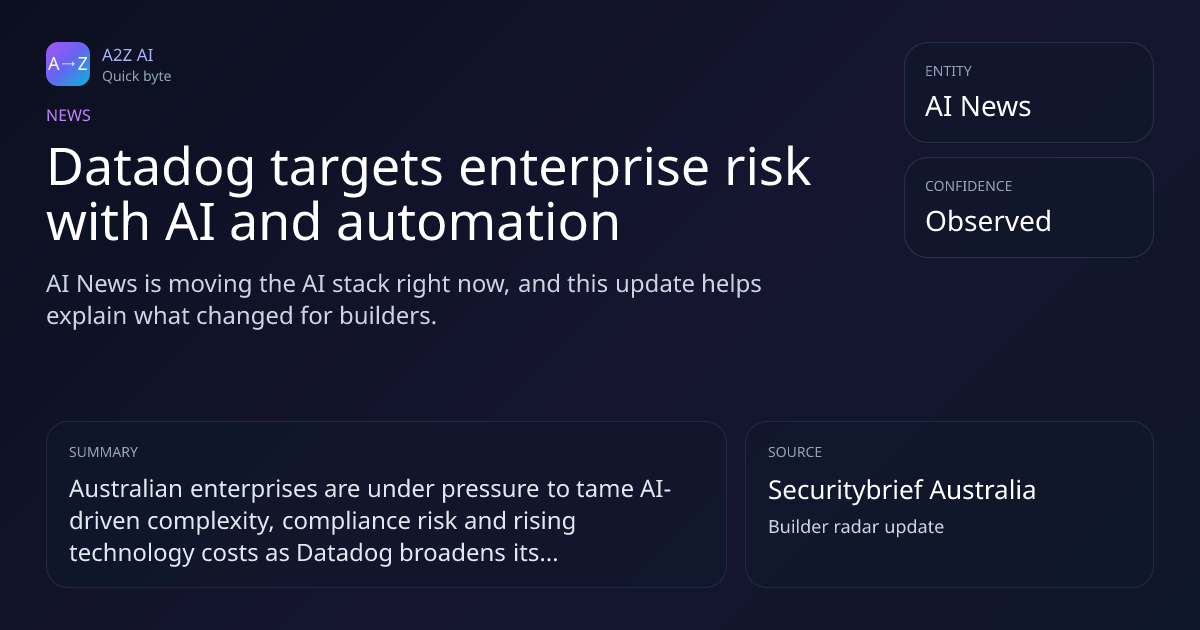Select the SUMMARY heading label
1200x630 pixels.
point(103,452)
